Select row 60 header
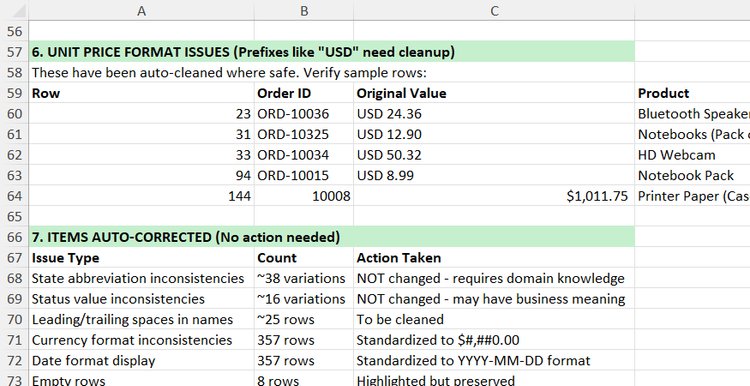The image size is (750, 386). coord(14,114)
